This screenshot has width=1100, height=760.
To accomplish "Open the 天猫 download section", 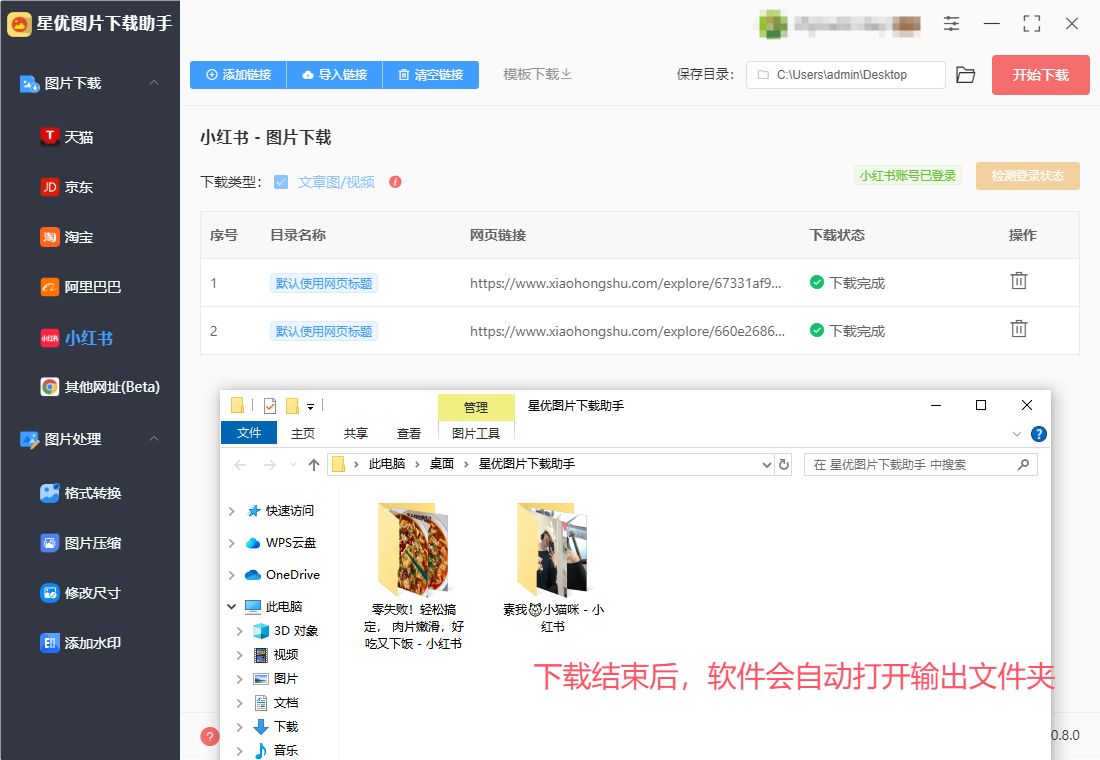I will (x=67, y=137).
